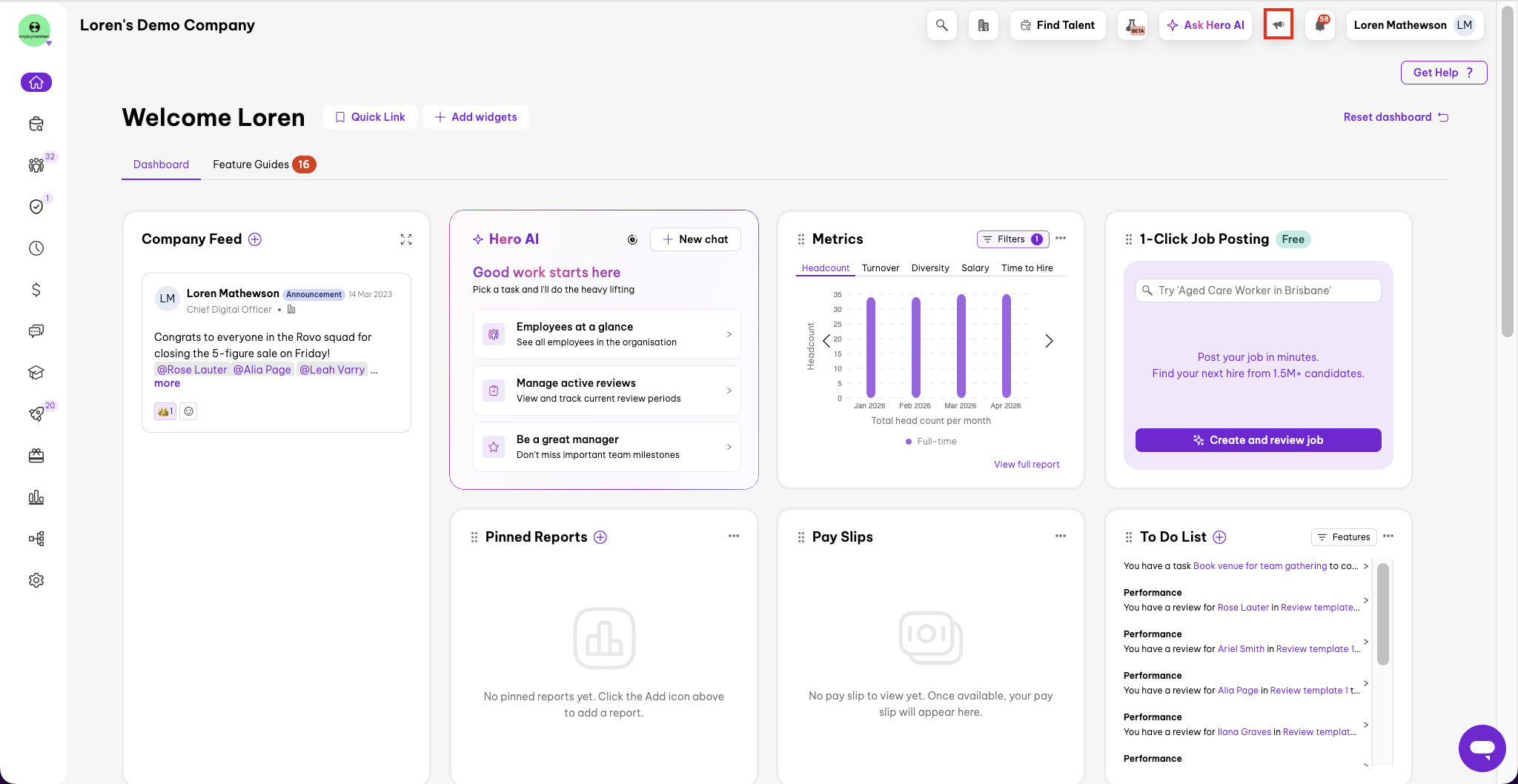The height and width of the screenshot is (784, 1518).
Task: Open emoji reaction picker on post
Action: tap(189, 411)
